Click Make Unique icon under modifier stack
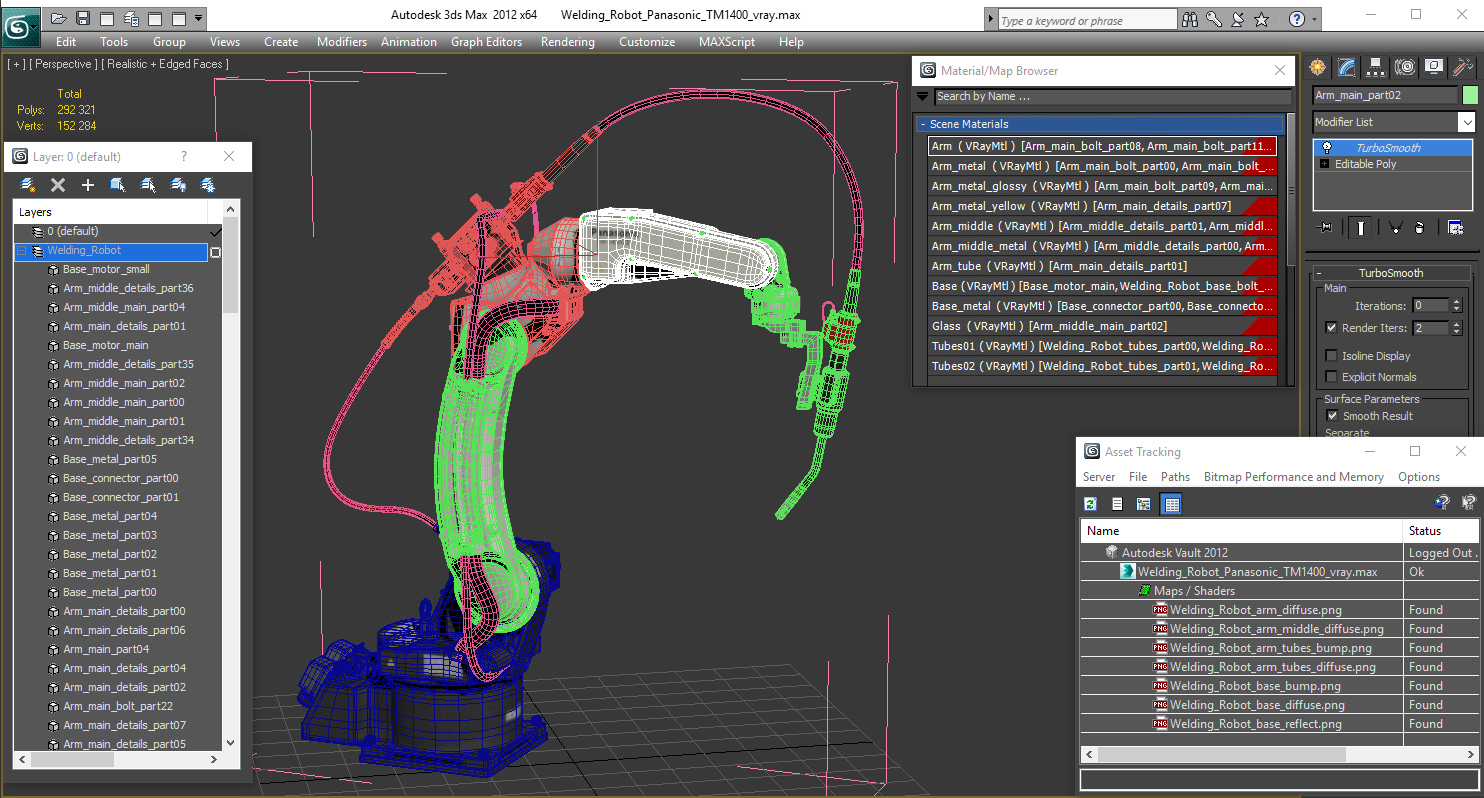 [x=1394, y=228]
